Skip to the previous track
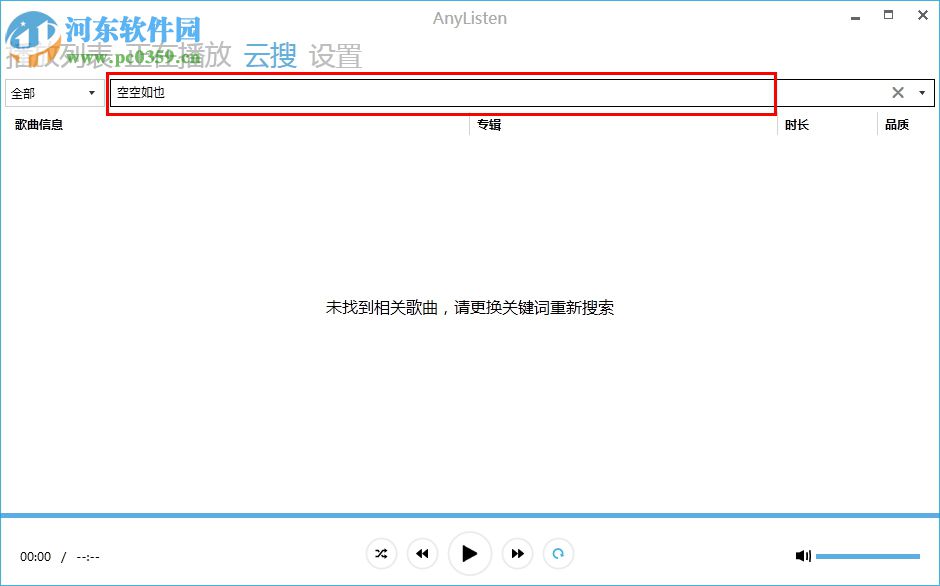This screenshot has width=940, height=586. point(422,553)
